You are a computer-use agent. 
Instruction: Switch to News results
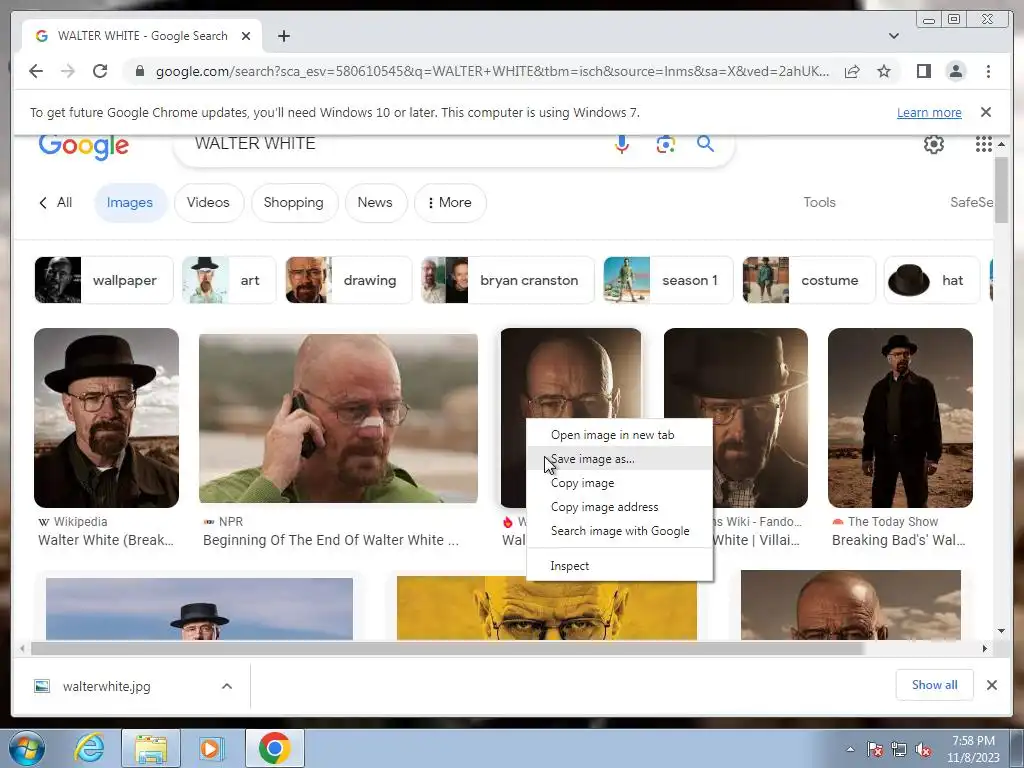pyautogui.click(x=375, y=202)
